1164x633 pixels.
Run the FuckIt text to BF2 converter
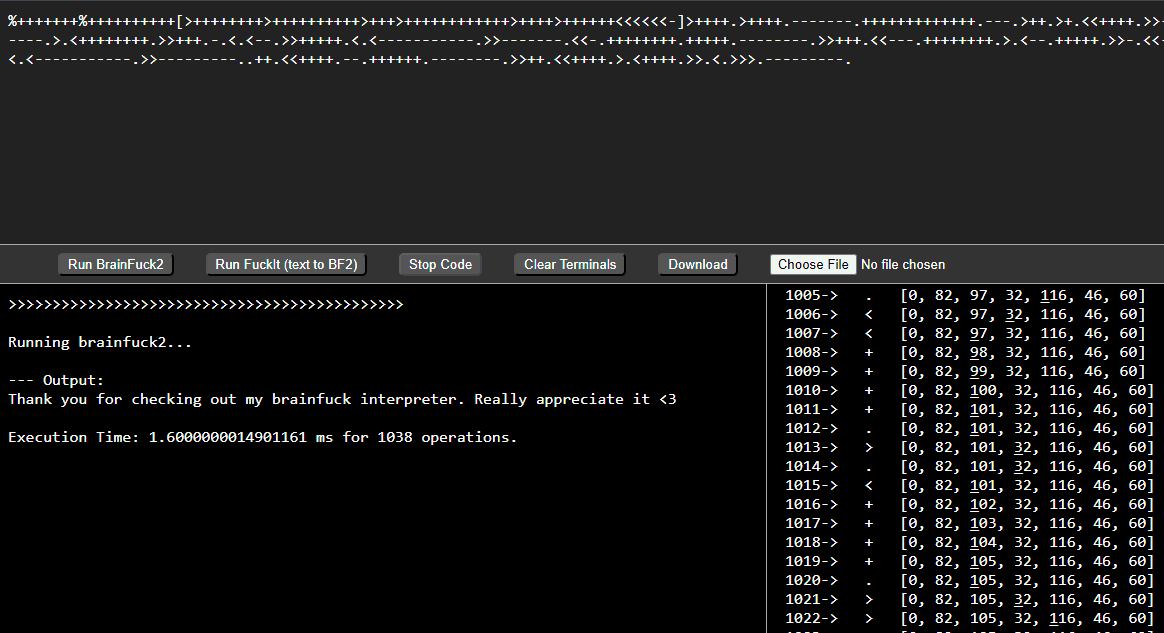click(286, 264)
